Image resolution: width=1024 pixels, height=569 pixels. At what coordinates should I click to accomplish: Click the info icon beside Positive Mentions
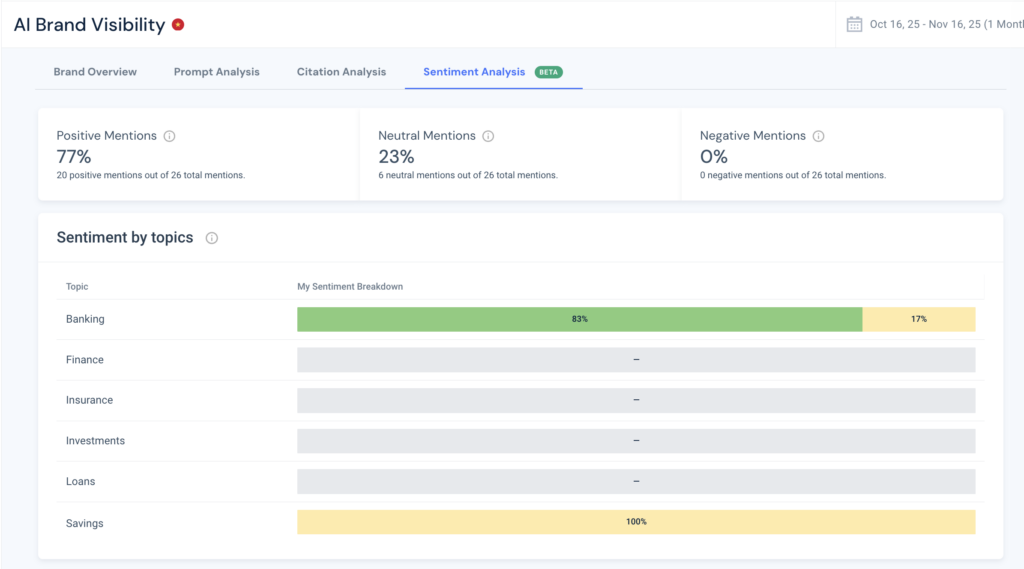point(170,136)
